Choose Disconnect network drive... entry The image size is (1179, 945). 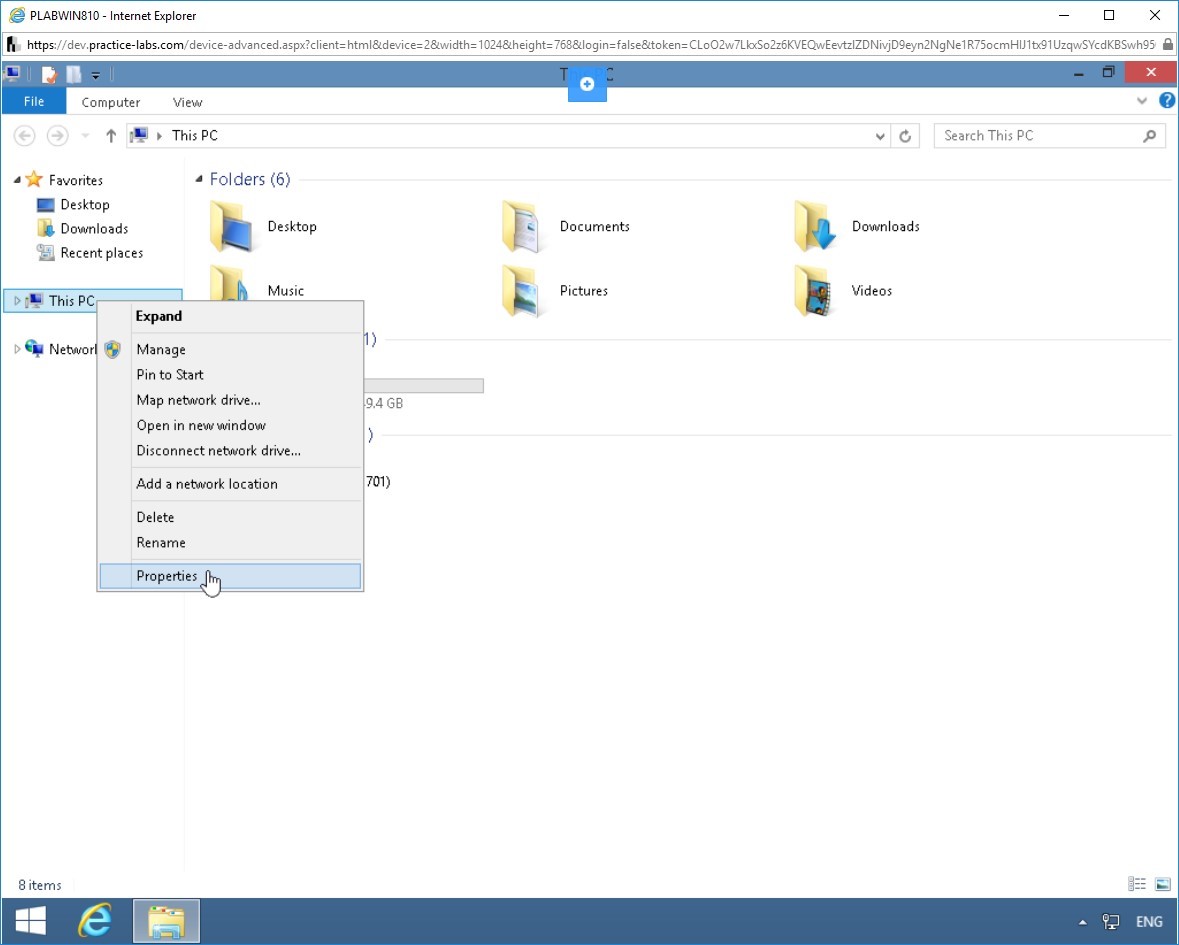230,450
